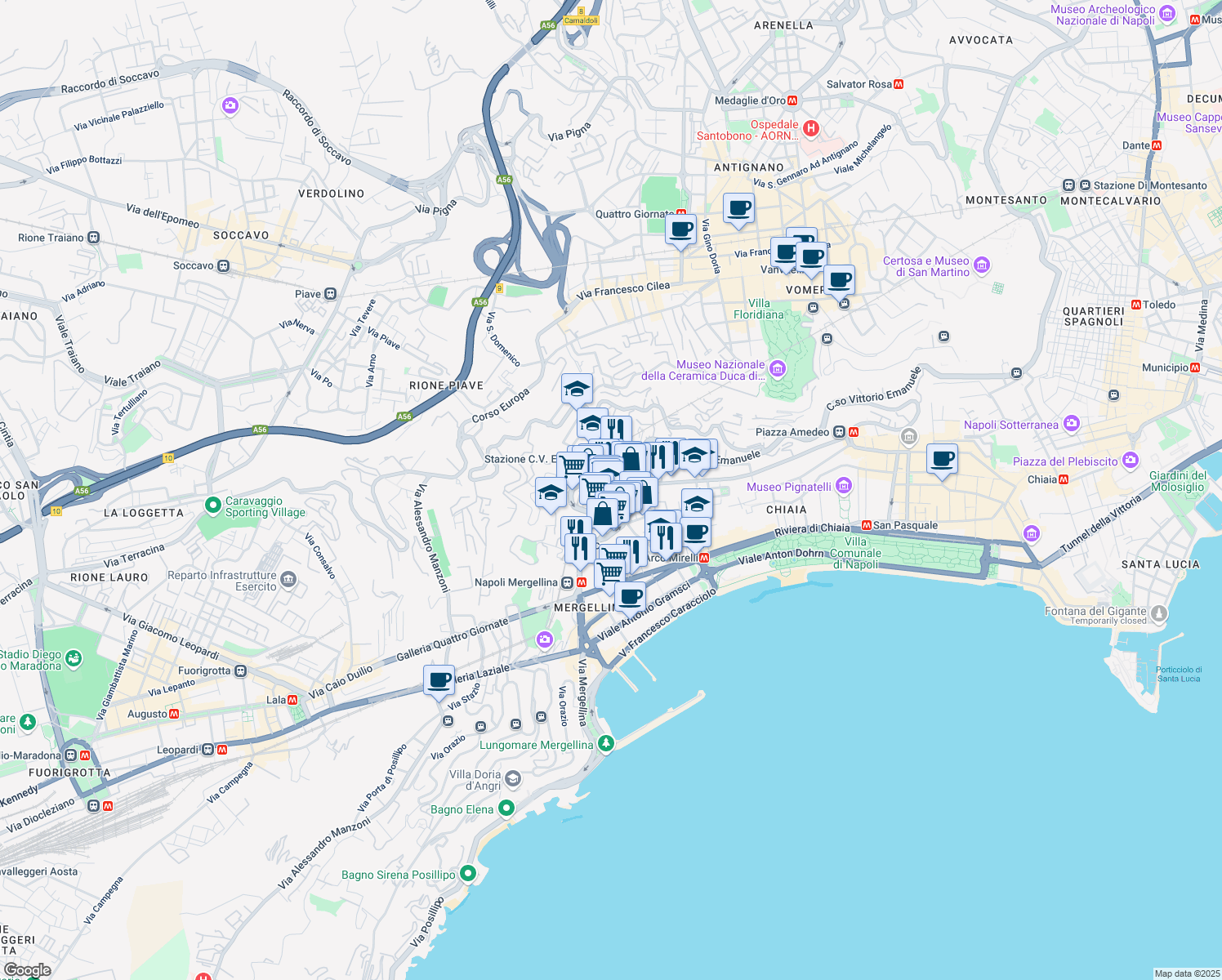The image size is (1222, 980).
Task: Click the VERDOLINO district label
Action: [x=332, y=194]
